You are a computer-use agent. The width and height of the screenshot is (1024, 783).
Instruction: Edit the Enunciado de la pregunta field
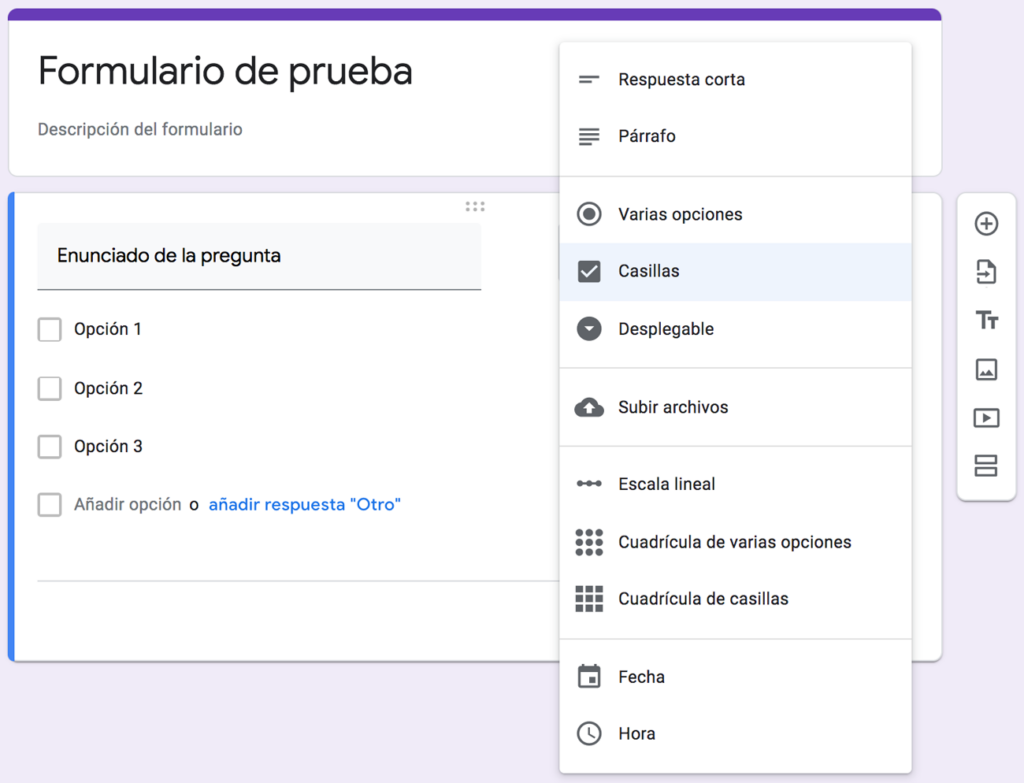click(x=259, y=256)
